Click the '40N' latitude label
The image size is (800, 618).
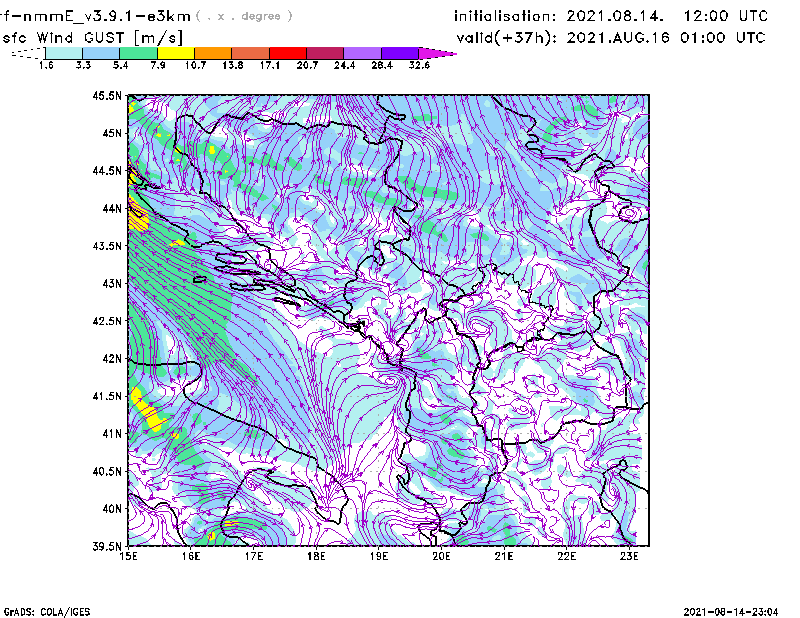tap(112, 509)
